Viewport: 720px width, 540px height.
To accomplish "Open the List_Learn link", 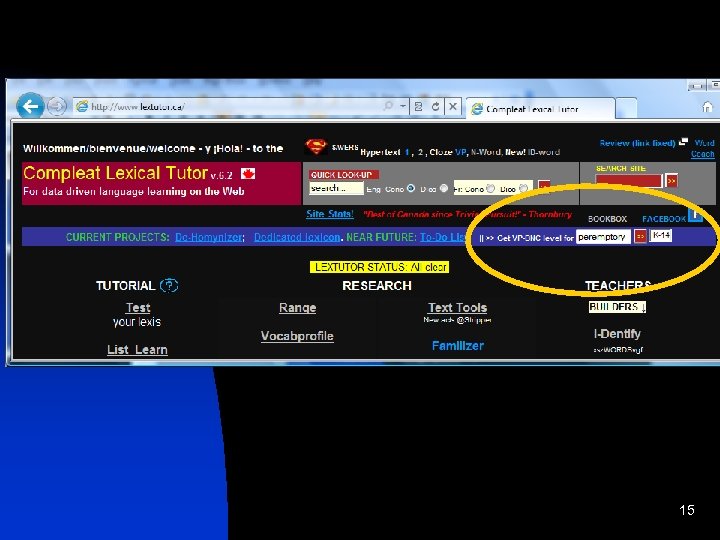I will tap(137, 350).
